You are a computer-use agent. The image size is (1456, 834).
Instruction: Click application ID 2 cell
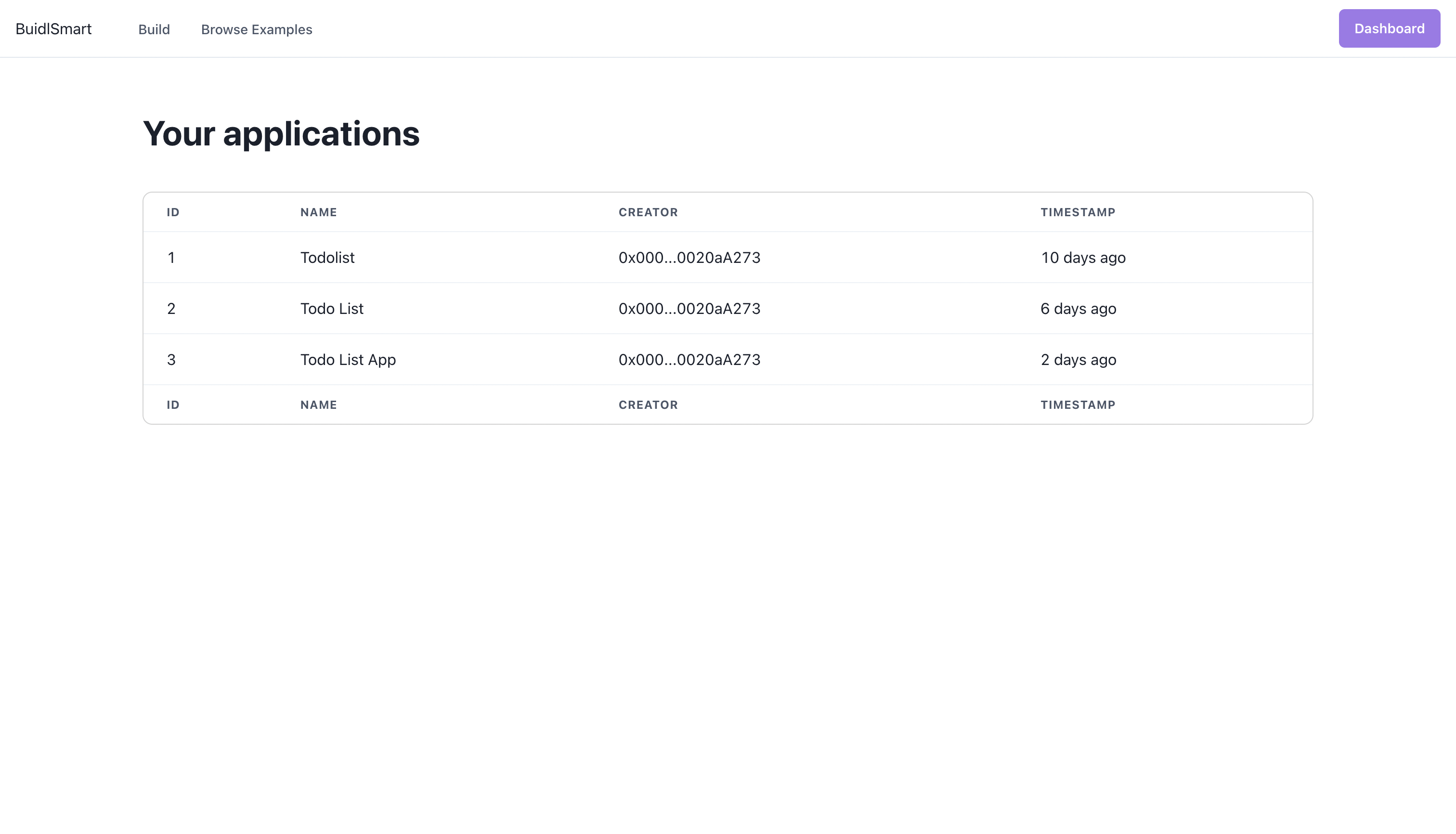[x=171, y=309]
